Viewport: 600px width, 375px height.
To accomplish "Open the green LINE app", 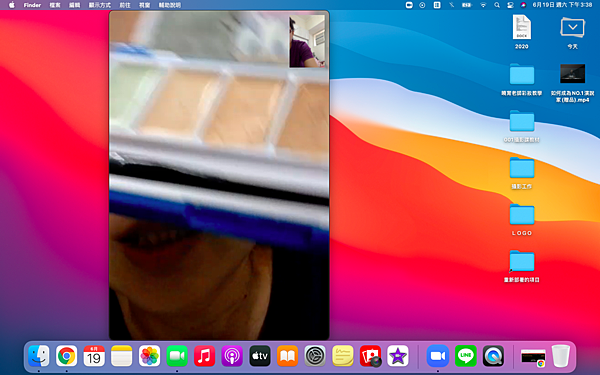I will pyautogui.click(x=465, y=356).
